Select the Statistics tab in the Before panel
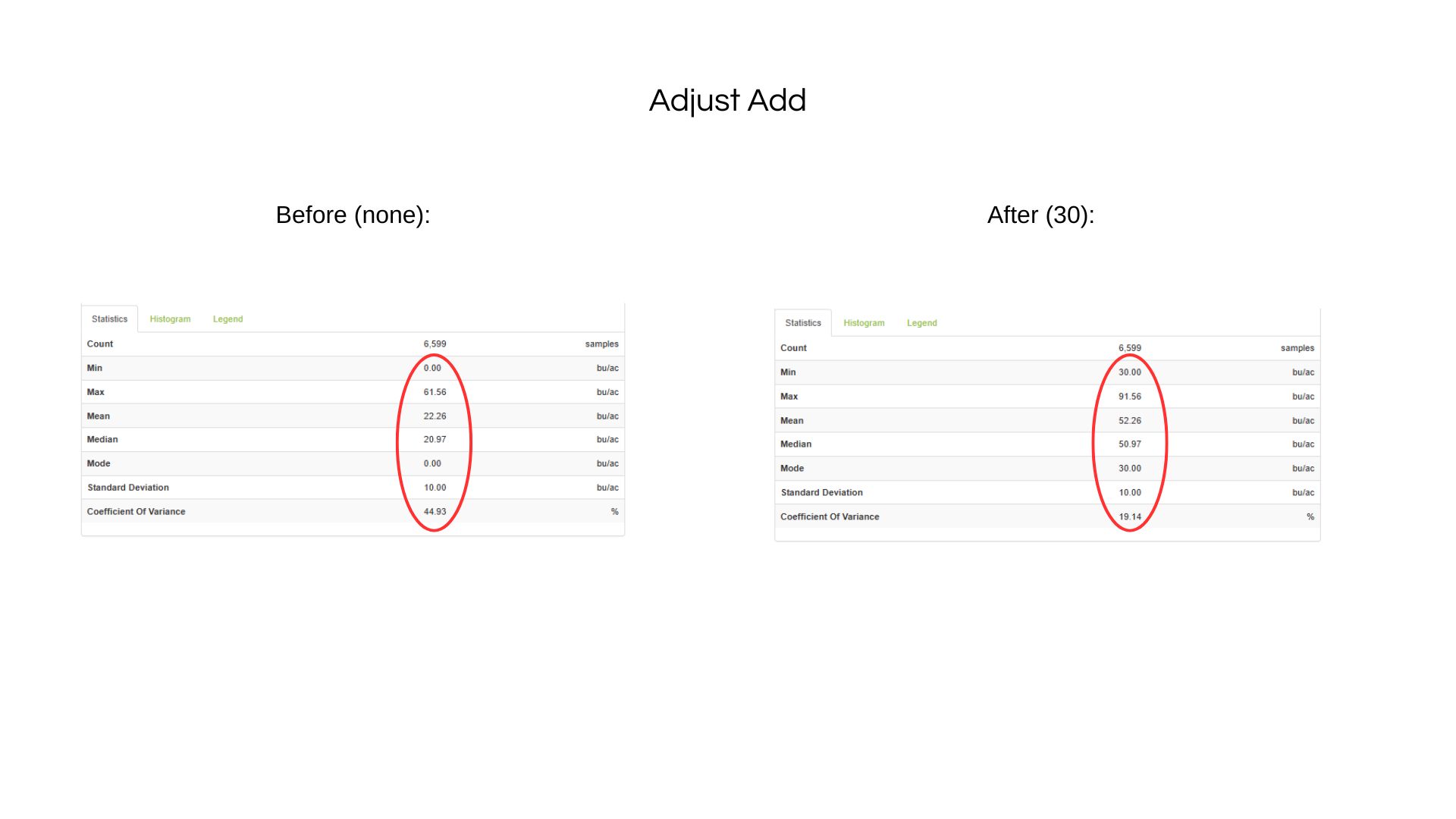This screenshot has width=1456, height=819. [109, 319]
